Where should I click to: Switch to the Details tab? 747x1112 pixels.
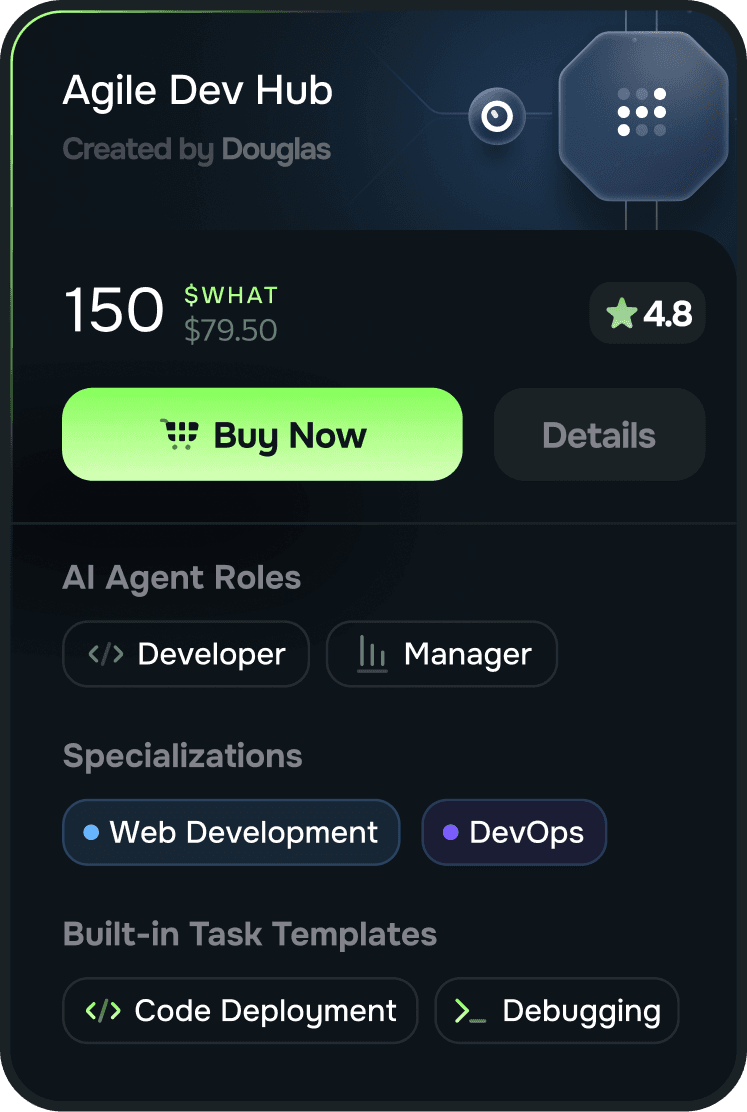tap(598, 434)
